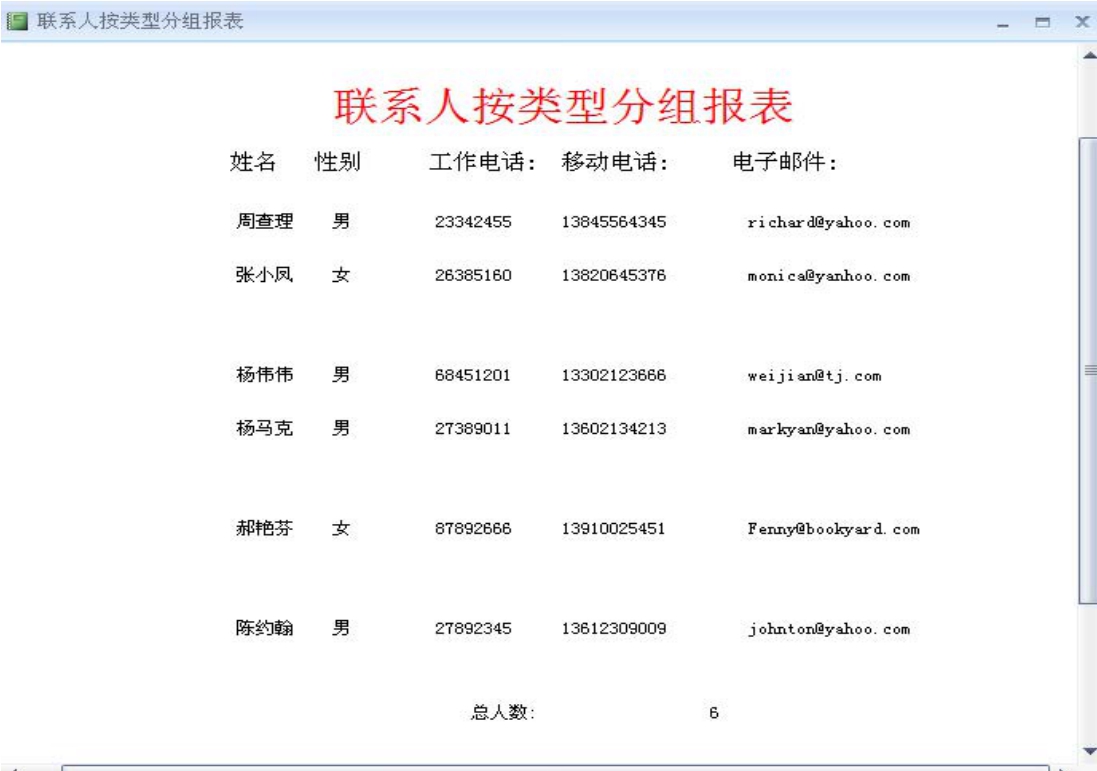Select the mobile number 13910025451
The width and height of the screenshot is (1097, 771).
[x=613, y=529]
